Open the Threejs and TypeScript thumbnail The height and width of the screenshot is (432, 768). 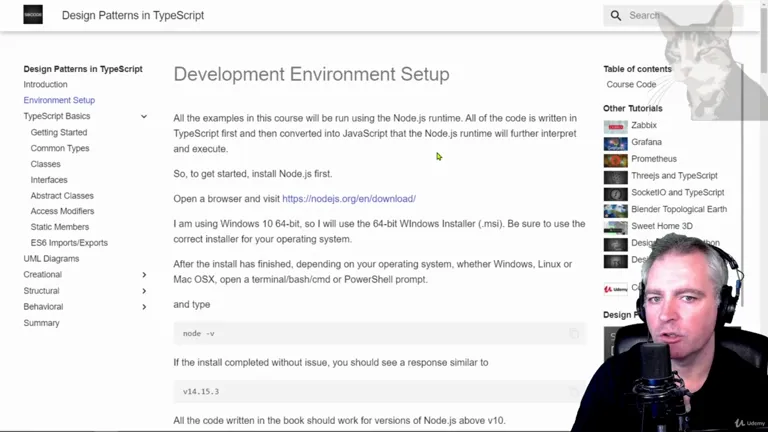[615, 177]
